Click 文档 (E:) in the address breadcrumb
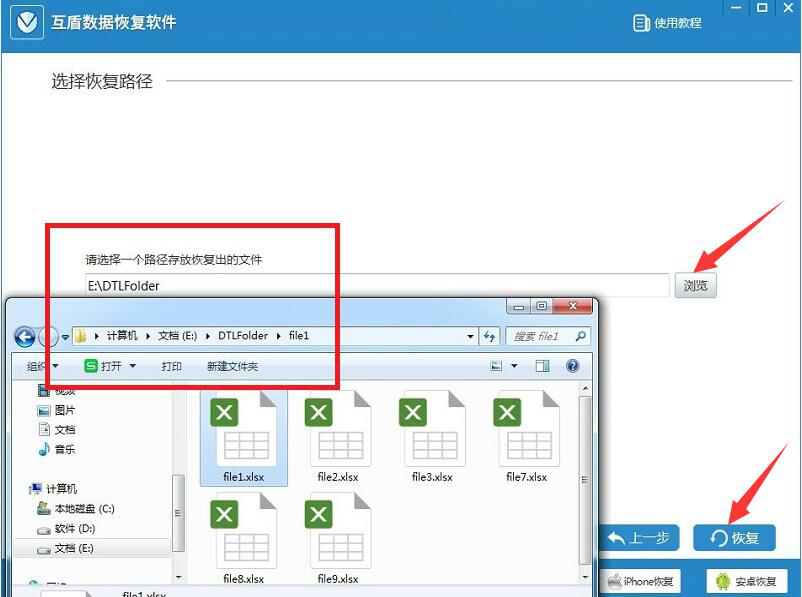Image resolution: width=802 pixels, height=597 pixels. (177, 336)
